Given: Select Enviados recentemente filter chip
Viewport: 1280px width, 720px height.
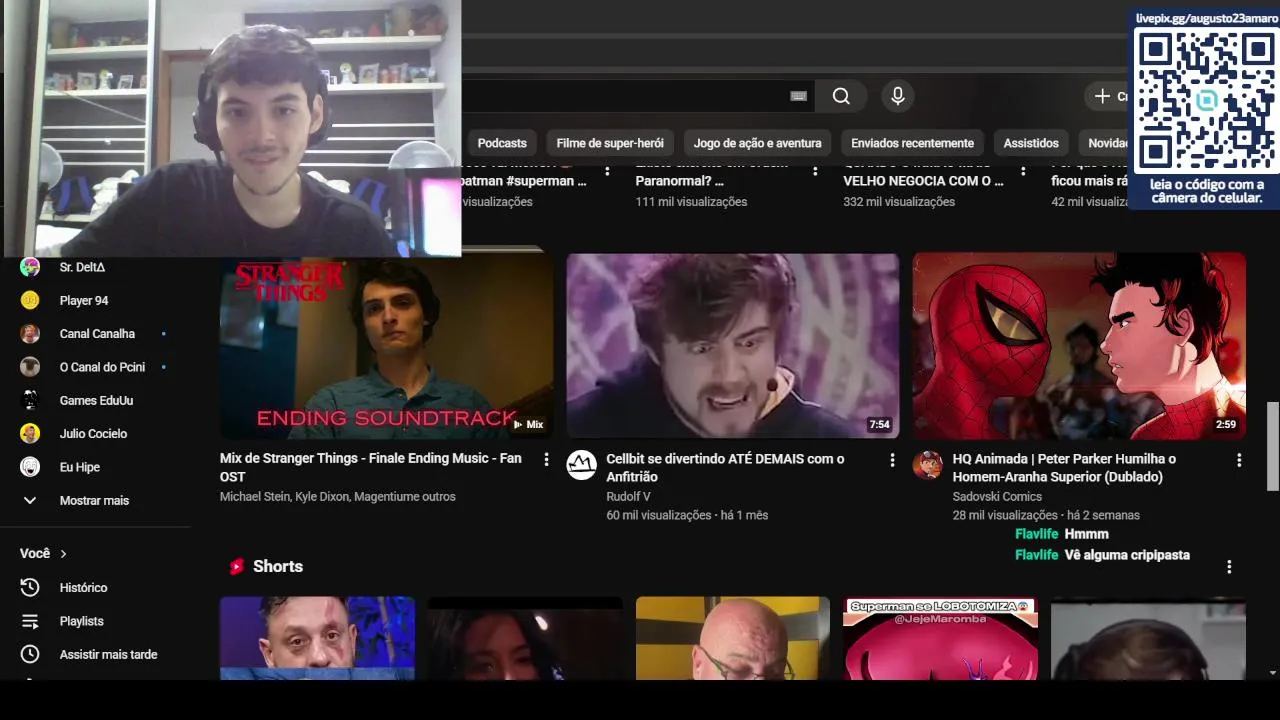Looking at the screenshot, I should click(912, 143).
